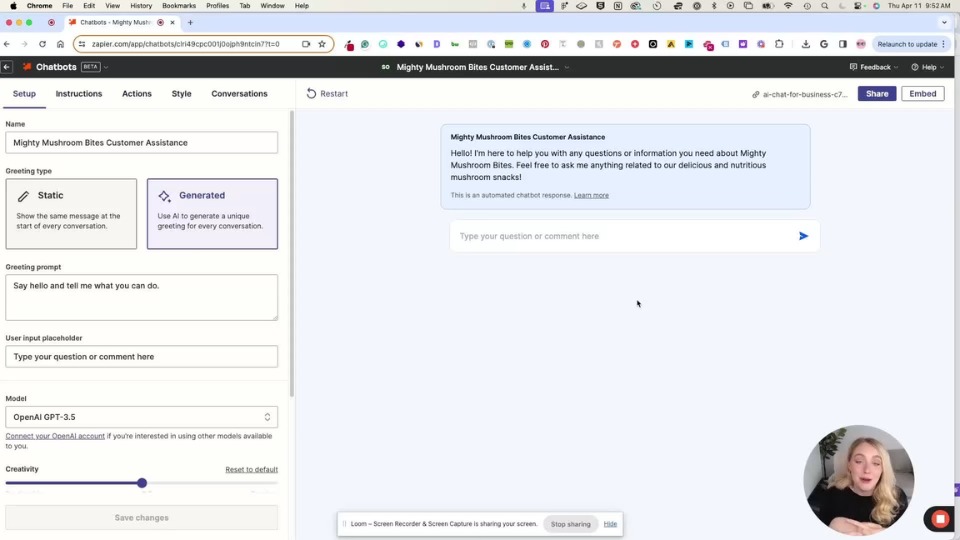Screen dimensions: 960x540
Task: Switch to the Actions tab
Action: (137, 94)
